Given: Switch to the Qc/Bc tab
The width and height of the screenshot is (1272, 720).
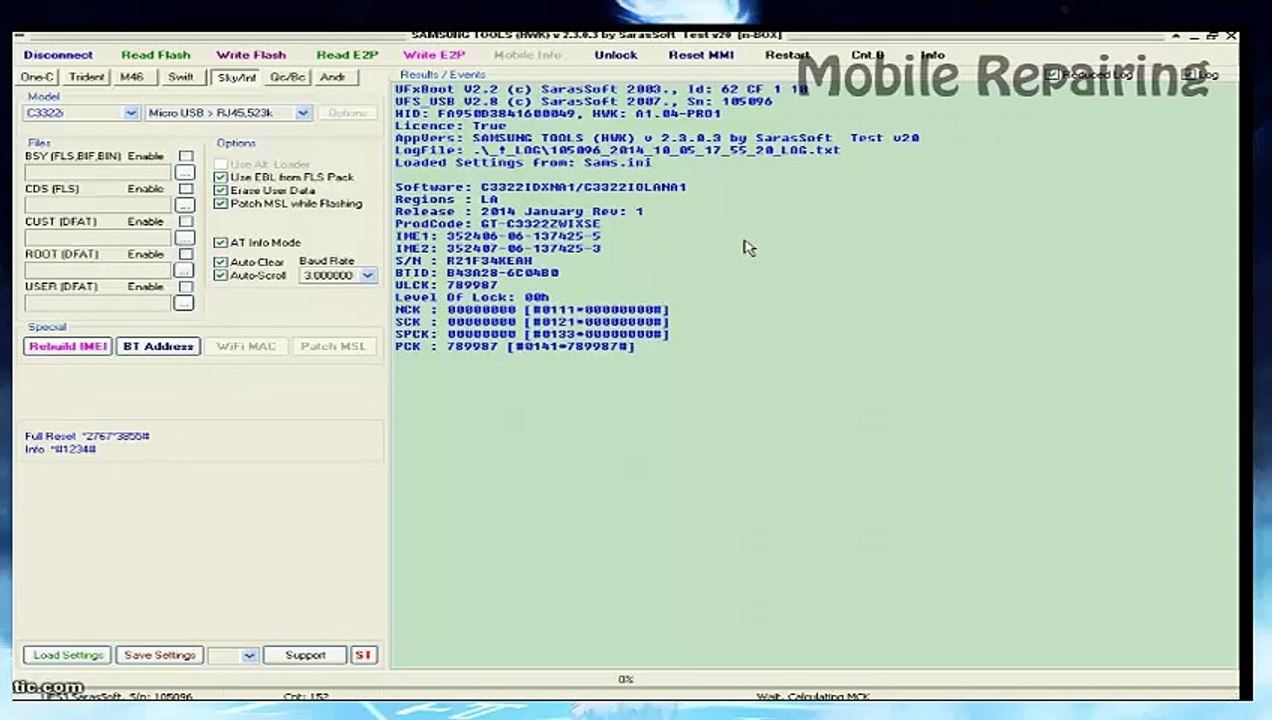Looking at the screenshot, I should (288, 77).
